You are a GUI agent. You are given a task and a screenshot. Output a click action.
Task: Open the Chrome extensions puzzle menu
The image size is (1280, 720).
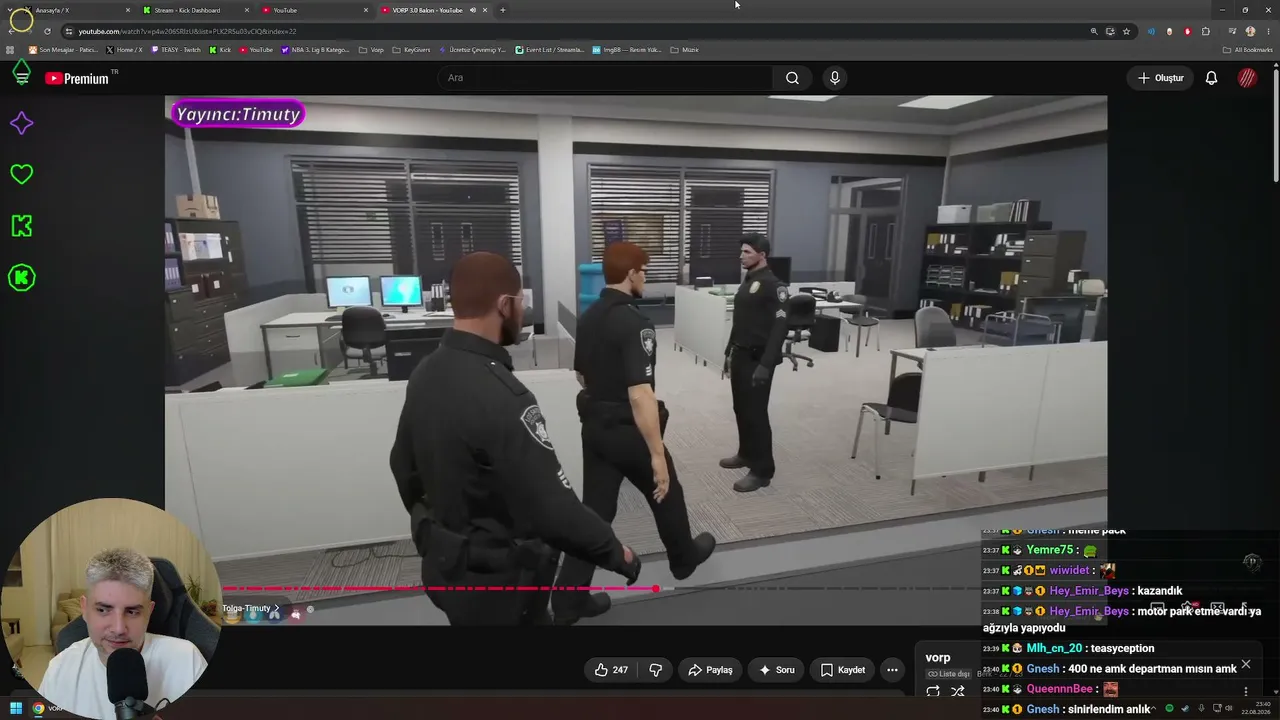[1206, 31]
